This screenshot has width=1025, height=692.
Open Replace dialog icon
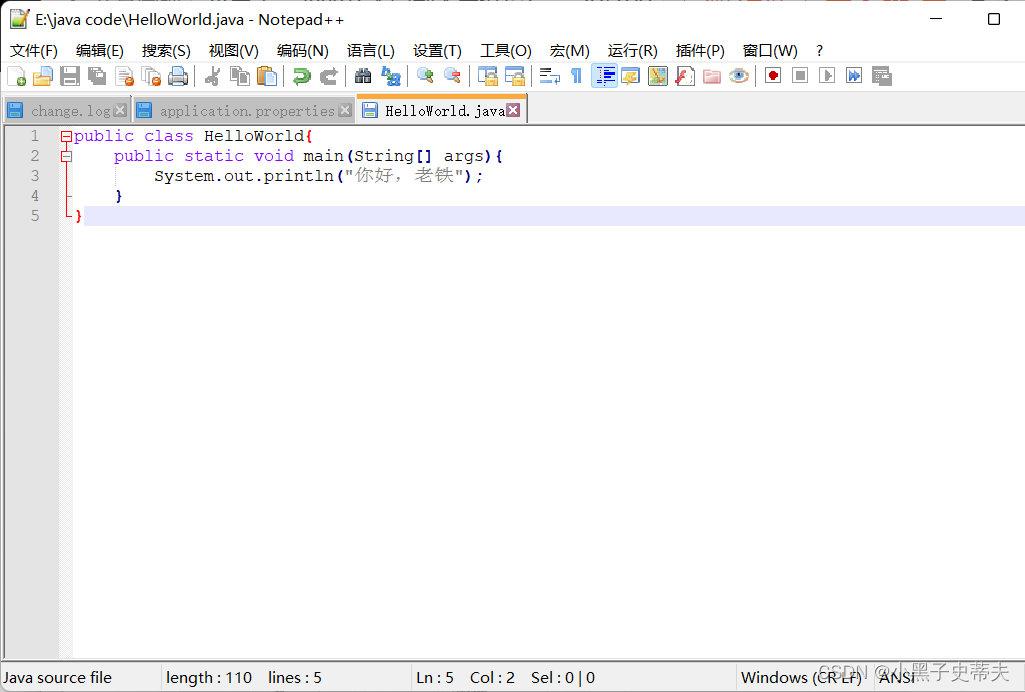390,76
